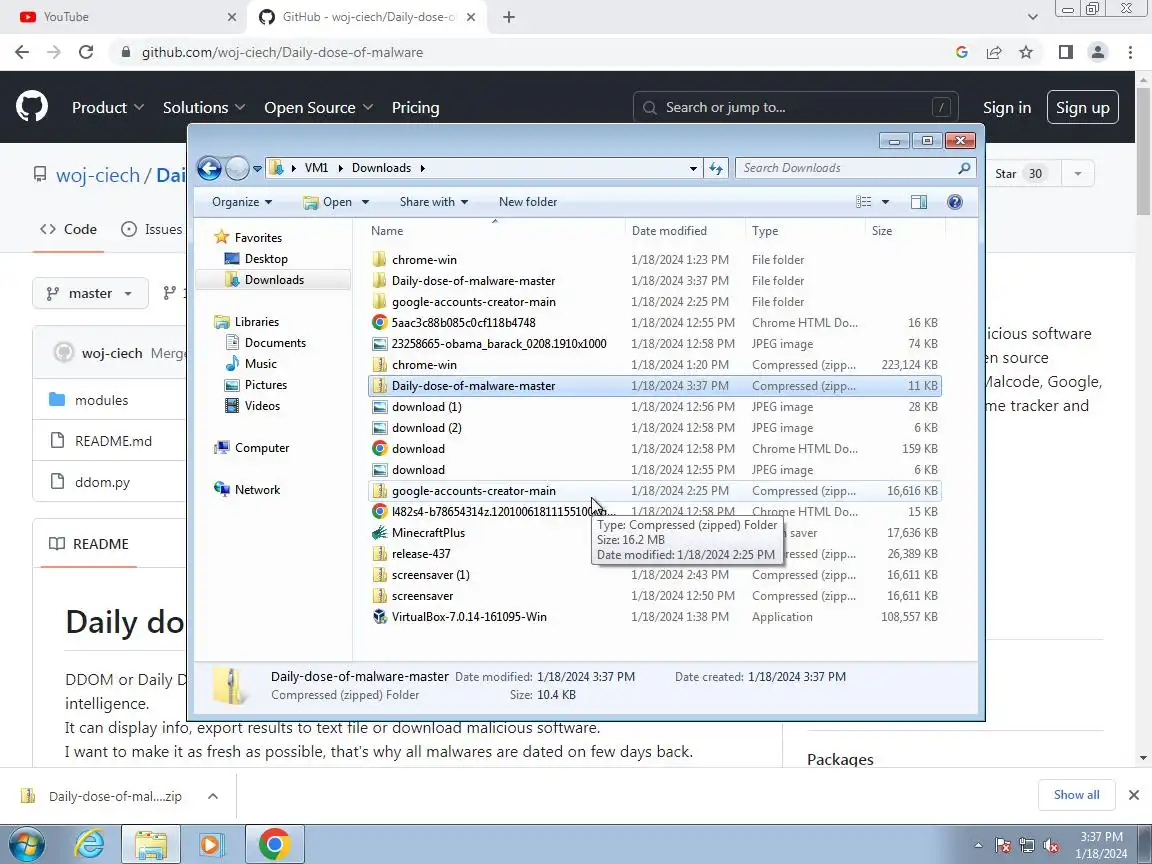Screen dimensions: 1152x864
Task: Click the Chrome address bar URL
Action: point(282,52)
